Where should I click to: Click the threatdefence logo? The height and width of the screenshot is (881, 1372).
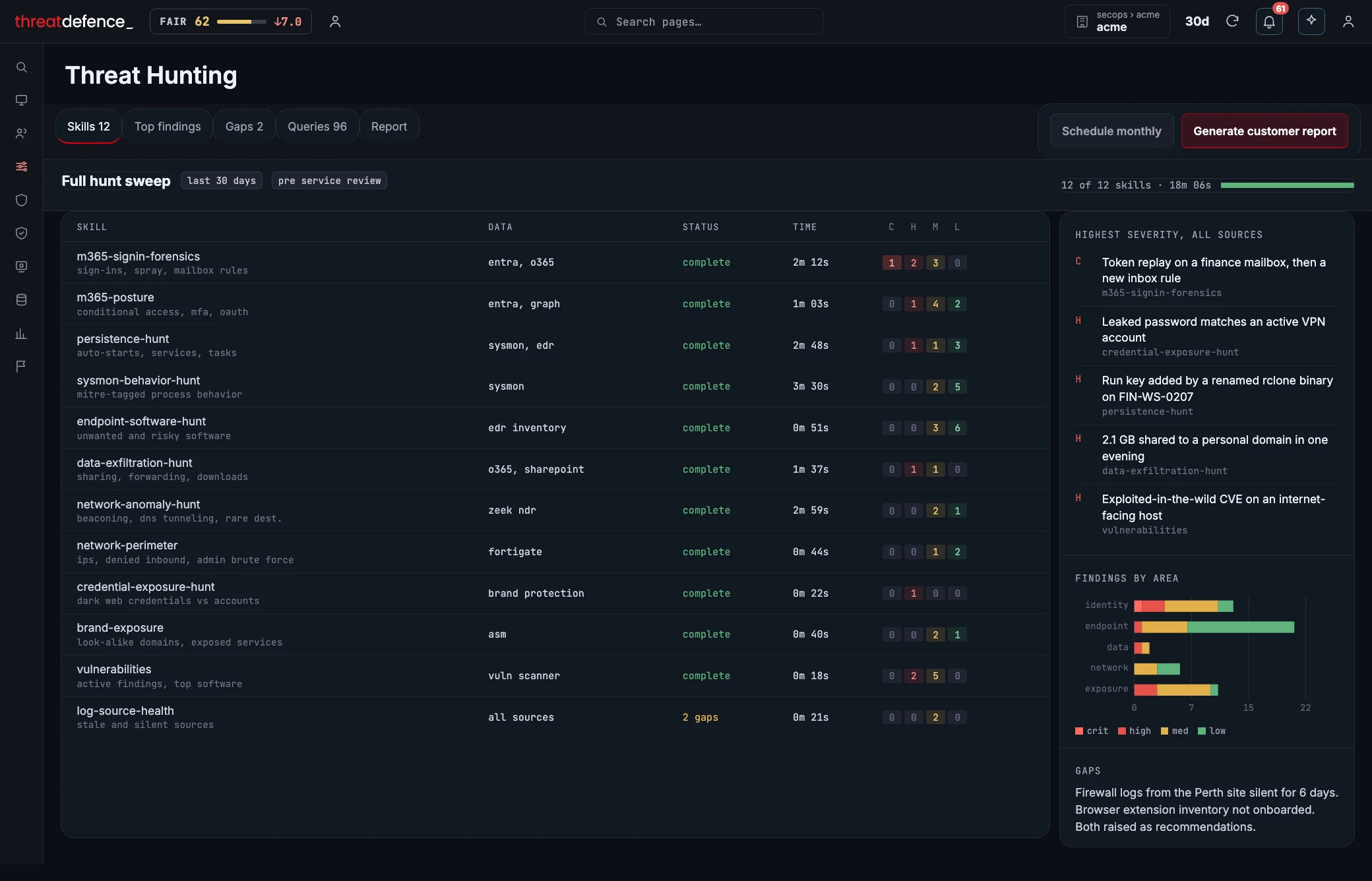pyautogui.click(x=74, y=22)
